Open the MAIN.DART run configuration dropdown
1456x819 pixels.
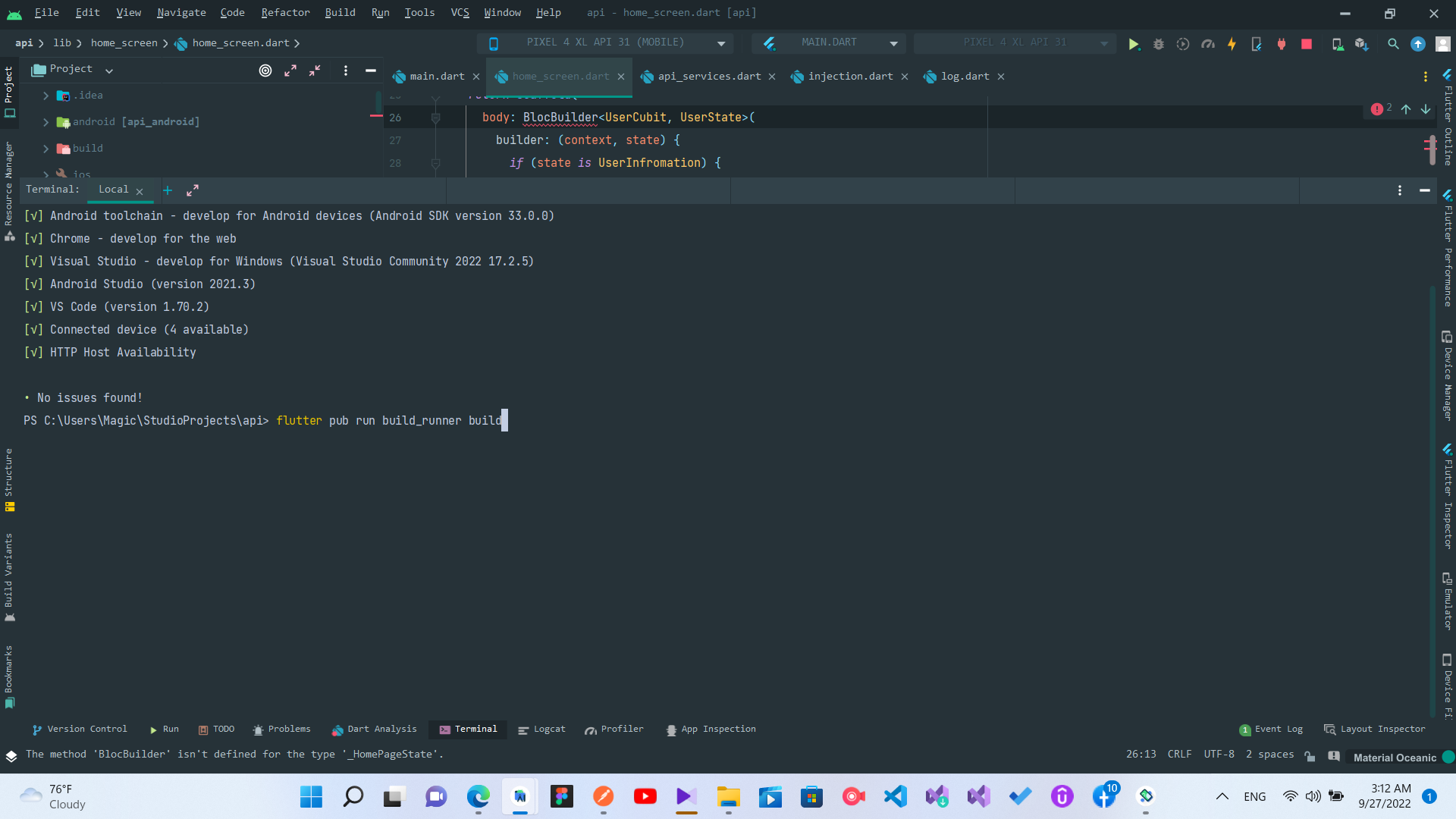point(830,43)
